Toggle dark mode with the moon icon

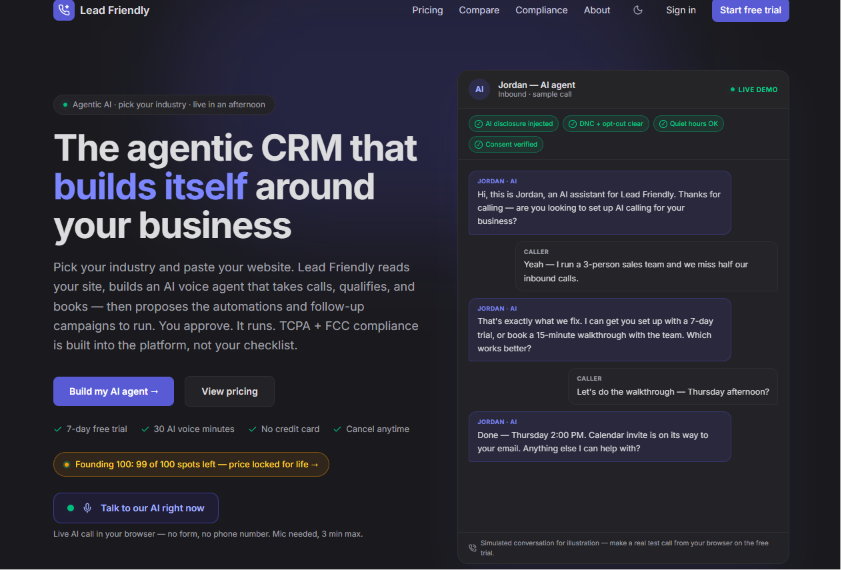(x=638, y=10)
